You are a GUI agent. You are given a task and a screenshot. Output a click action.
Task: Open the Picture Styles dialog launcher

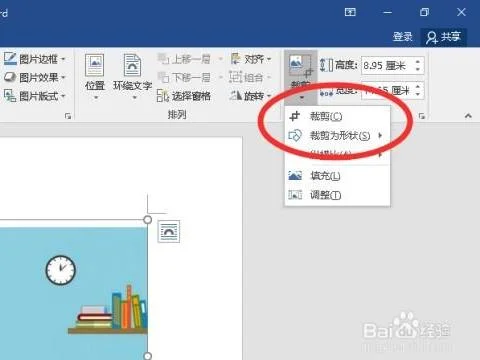(x=68, y=116)
